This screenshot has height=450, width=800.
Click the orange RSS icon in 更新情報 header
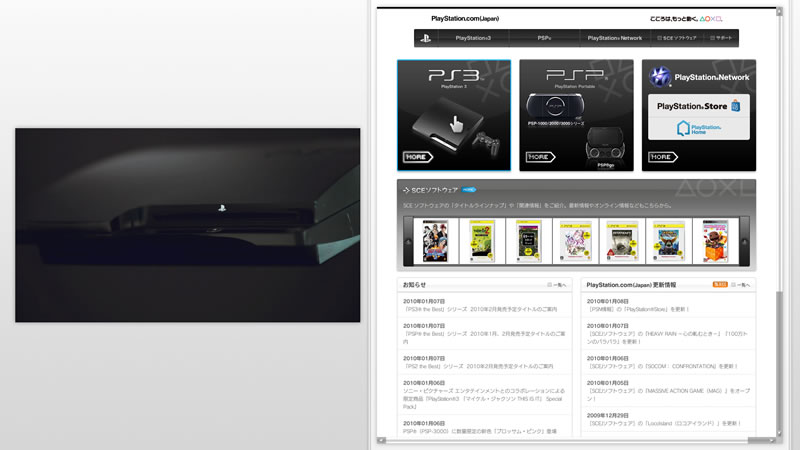(x=719, y=285)
